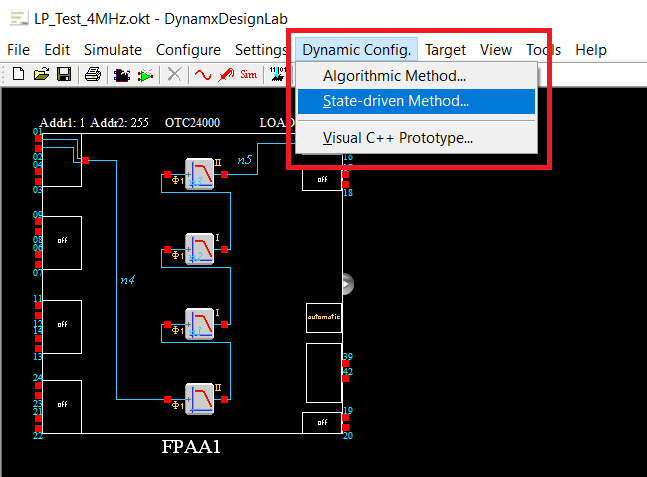Select the bottom low-pass filter block
The image size is (647, 477).
[200, 397]
